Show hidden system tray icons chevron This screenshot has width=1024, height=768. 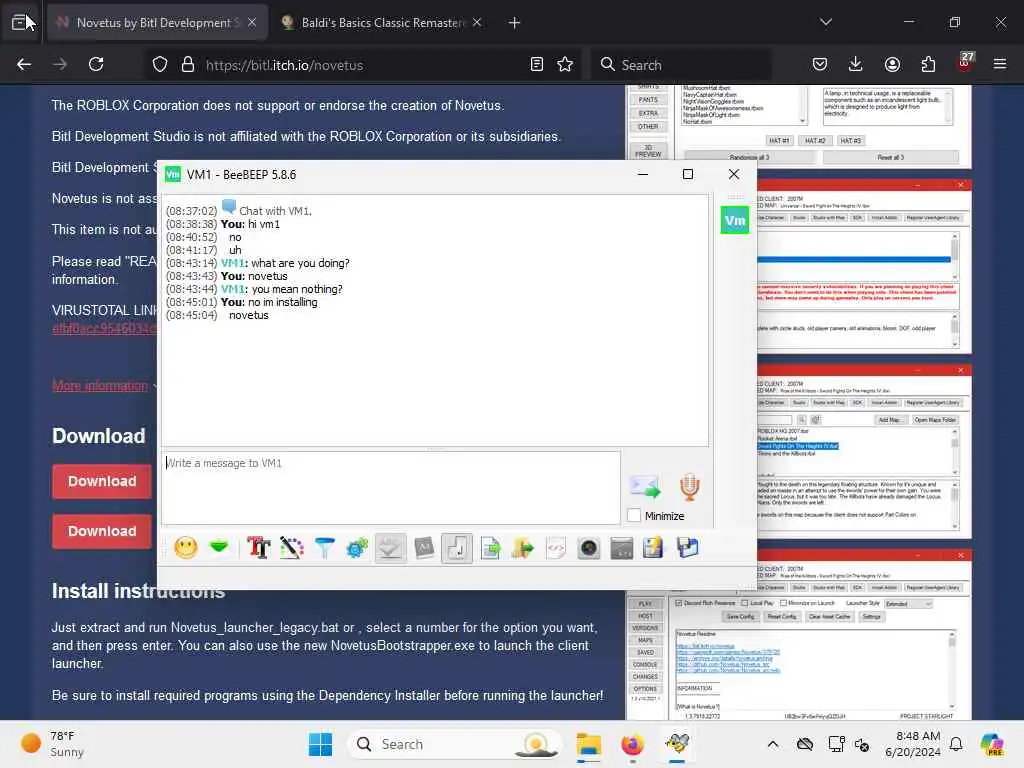point(773,744)
